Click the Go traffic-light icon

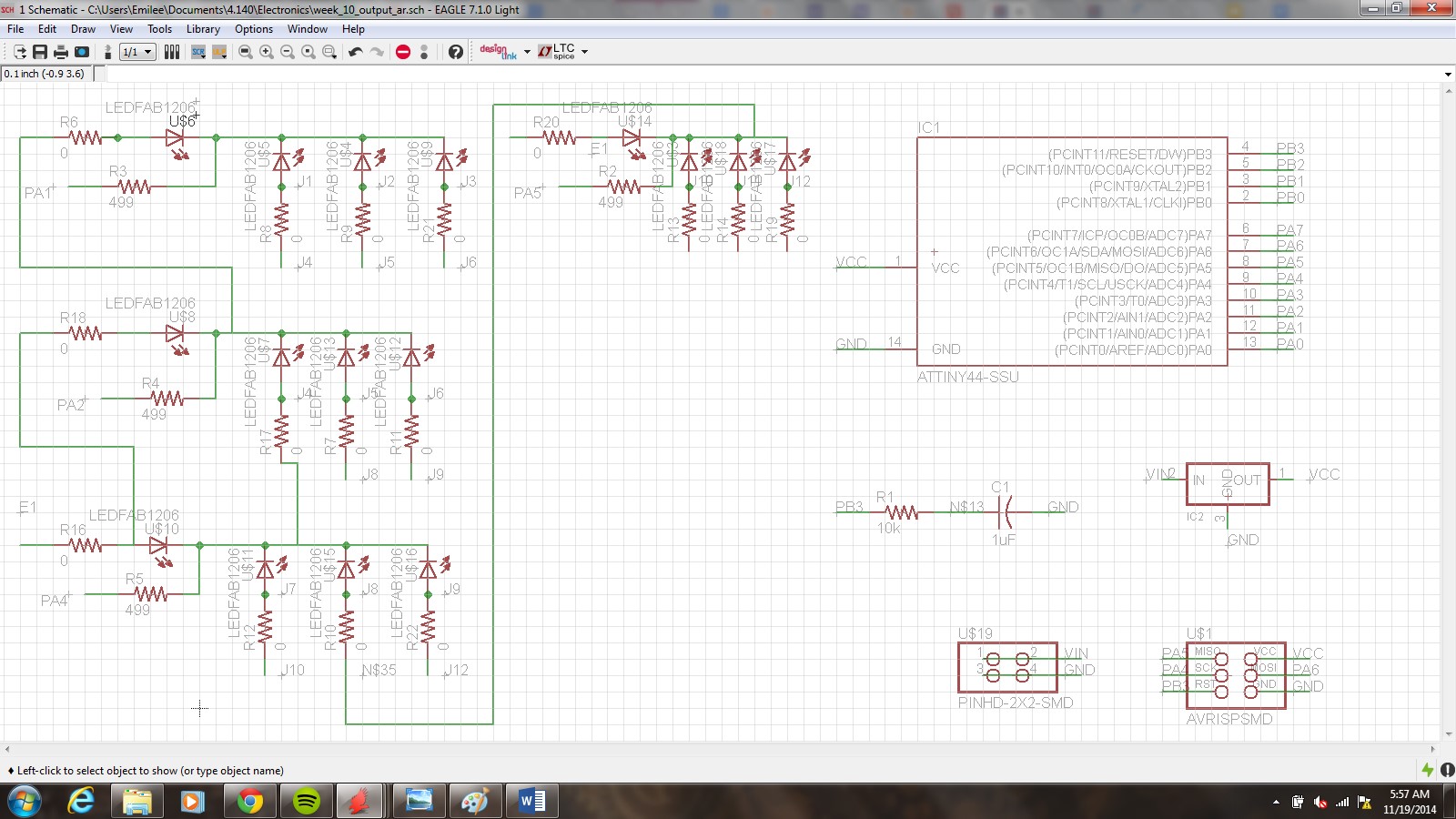[424, 52]
